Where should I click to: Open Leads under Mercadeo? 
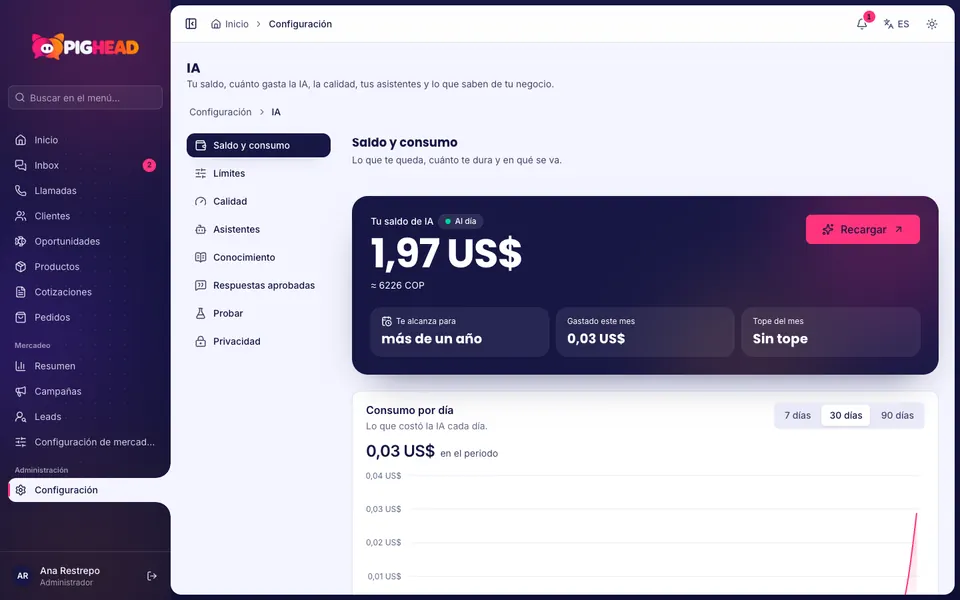click(x=85, y=416)
